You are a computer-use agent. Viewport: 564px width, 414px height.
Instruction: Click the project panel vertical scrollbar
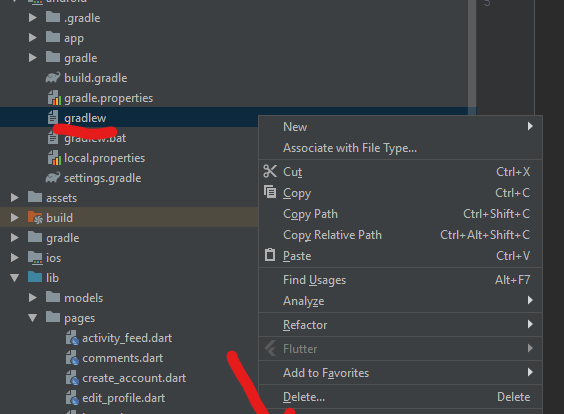[x=472, y=54]
